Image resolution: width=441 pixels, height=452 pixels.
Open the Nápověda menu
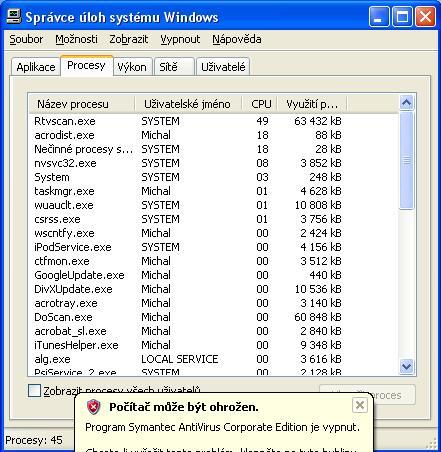click(237, 39)
